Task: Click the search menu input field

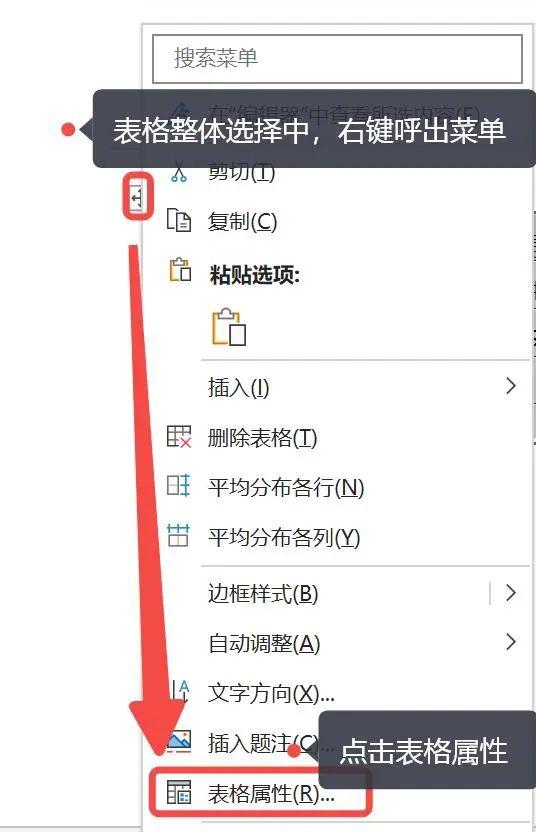Action: click(x=338, y=59)
